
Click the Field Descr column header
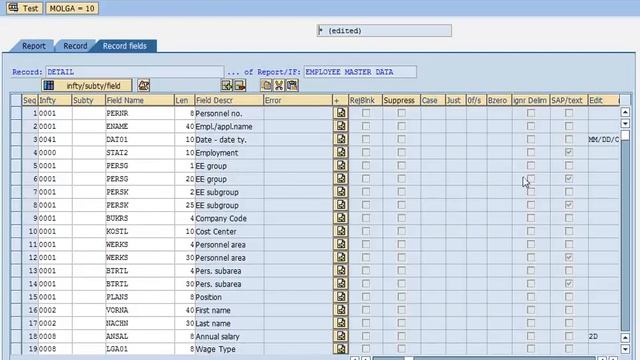[x=229, y=100]
